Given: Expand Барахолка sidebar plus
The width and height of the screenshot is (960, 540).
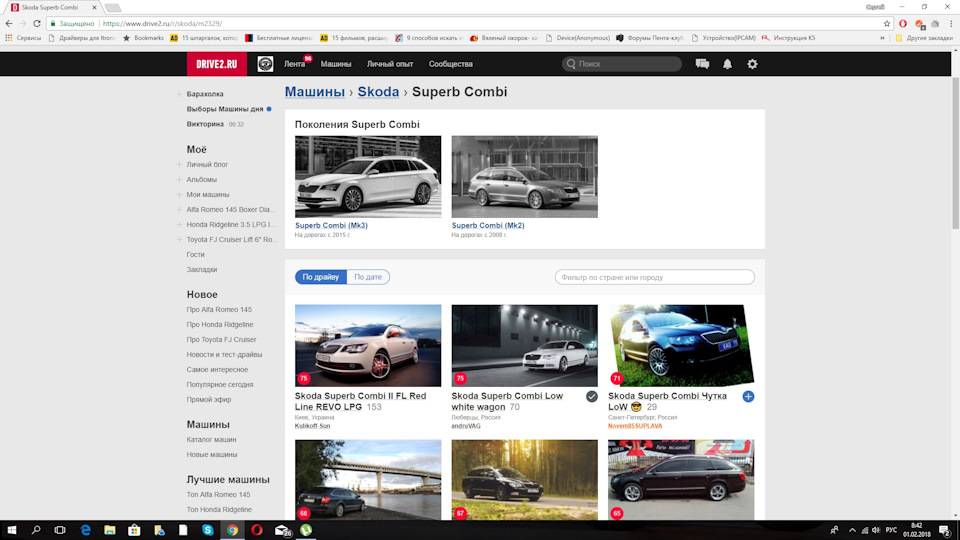Looking at the screenshot, I should [x=179, y=94].
